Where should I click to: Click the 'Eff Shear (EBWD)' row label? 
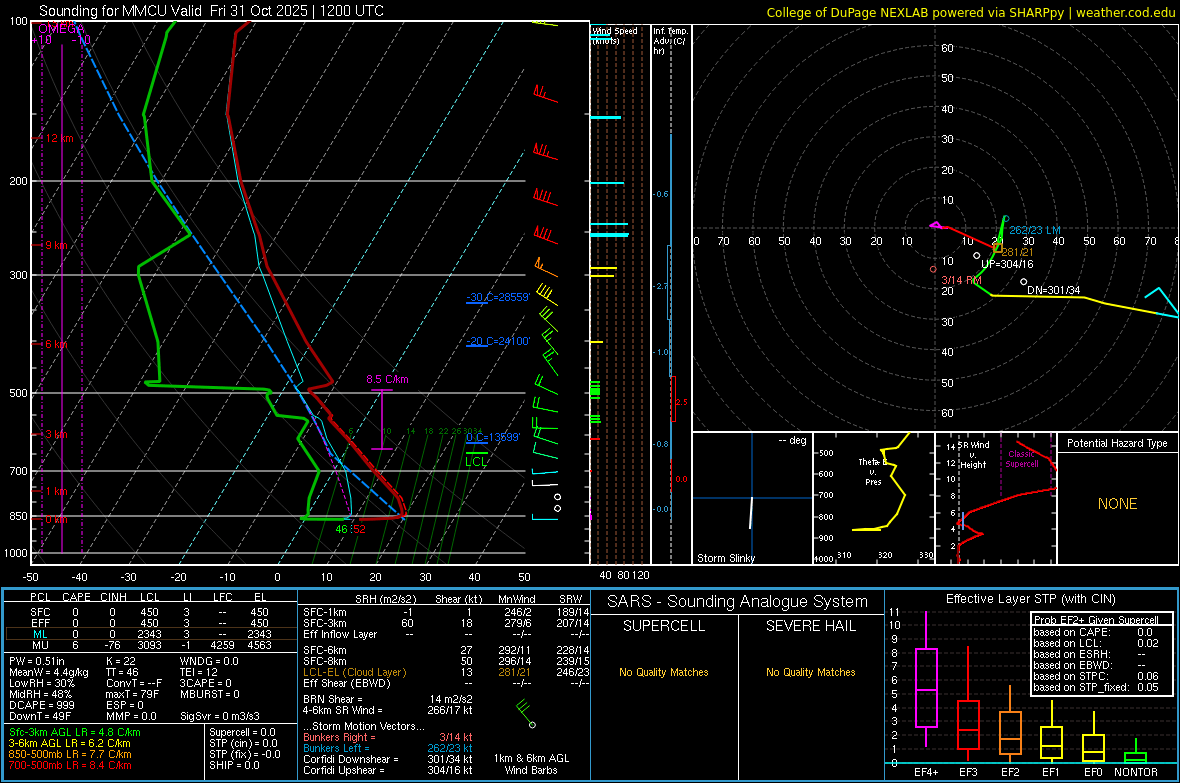pyautogui.click(x=346, y=684)
